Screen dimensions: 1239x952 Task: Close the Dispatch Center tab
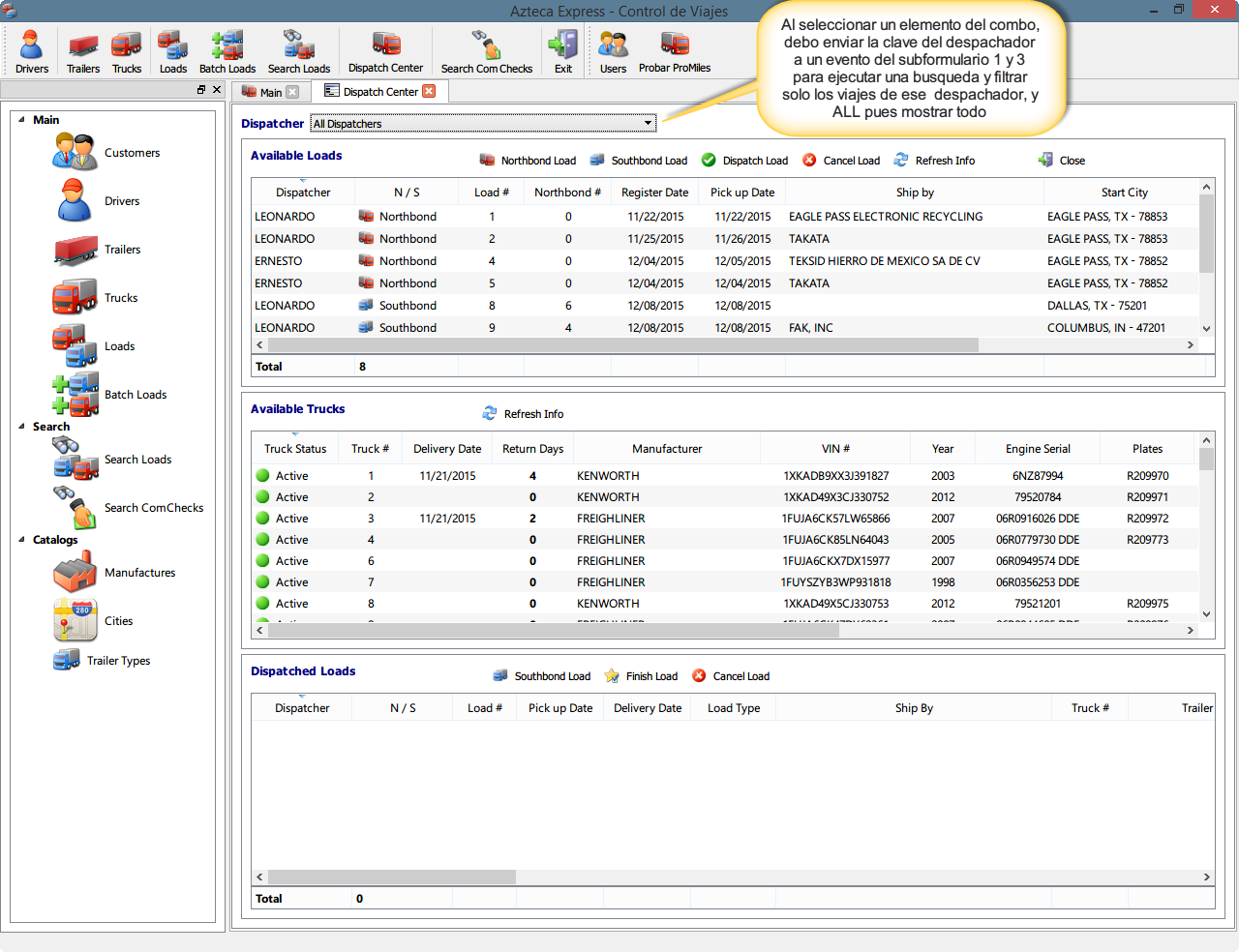coord(429,91)
